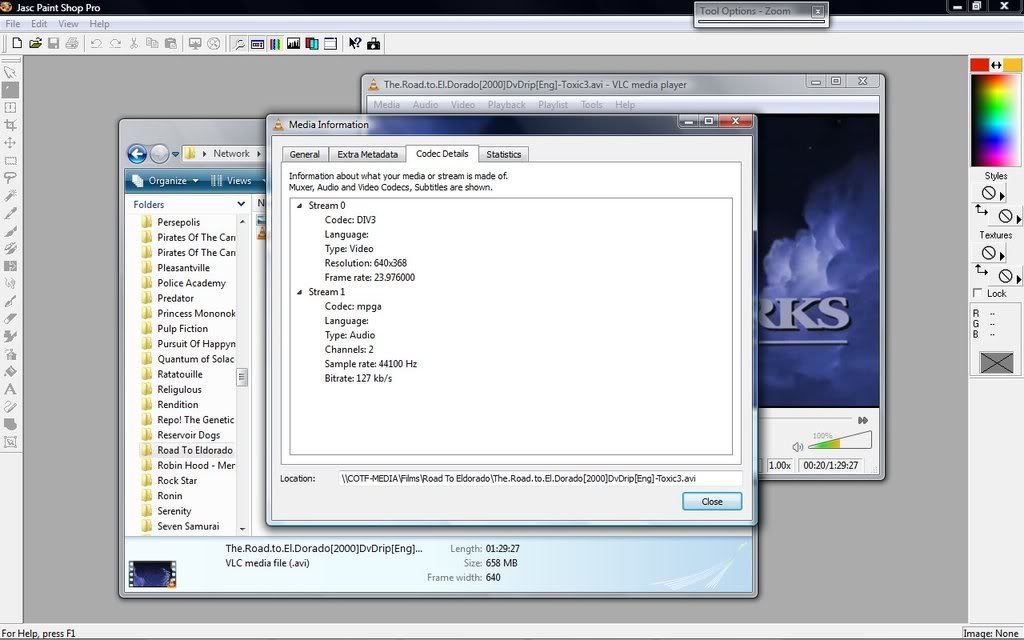Click the Copy toolbar icon
Screen dimensions: 1024x640
click(152, 43)
